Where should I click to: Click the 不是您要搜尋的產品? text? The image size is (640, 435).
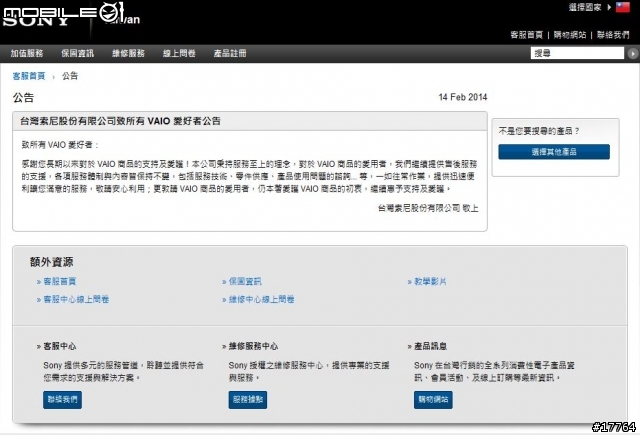(539, 131)
